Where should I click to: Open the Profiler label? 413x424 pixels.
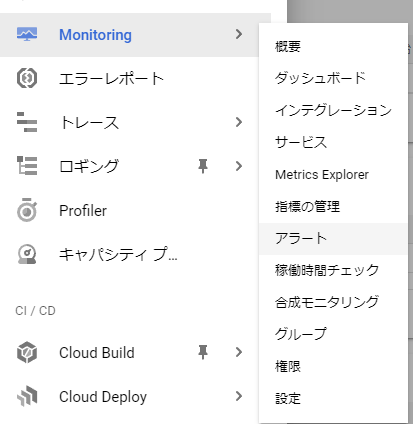click(x=83, y=211)
